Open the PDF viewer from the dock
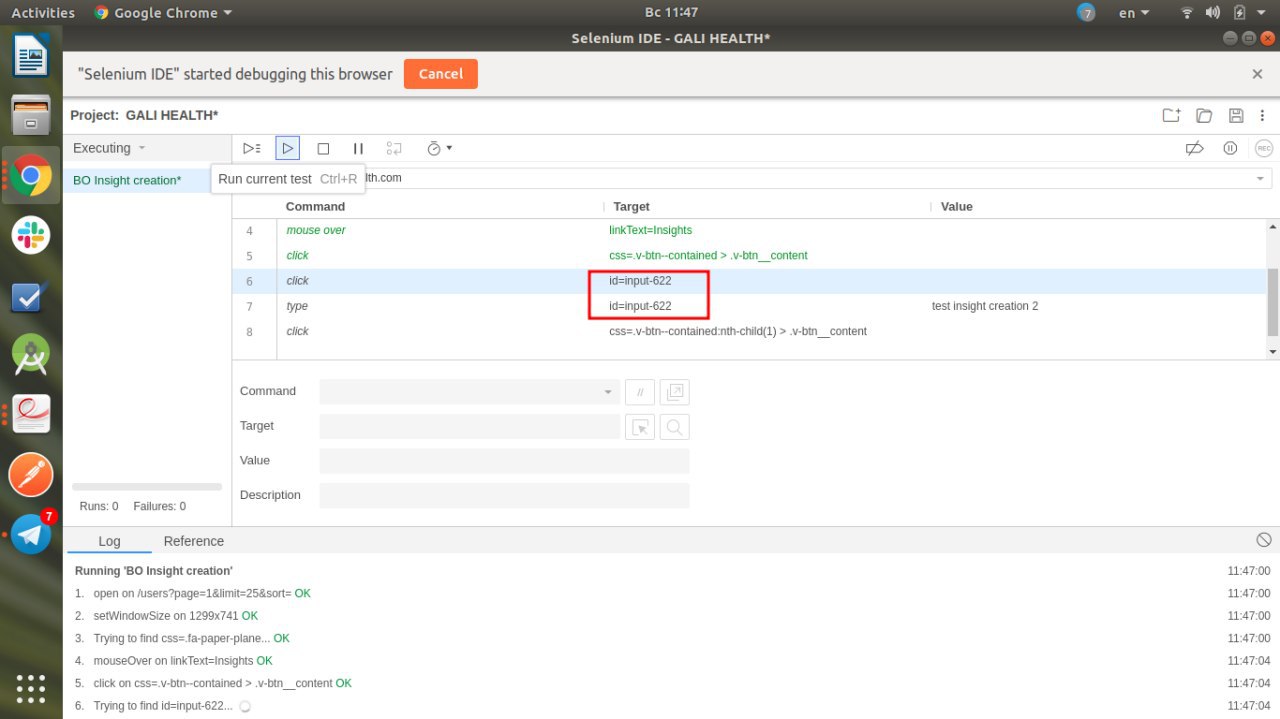This screenshot has width=1280, height=719. pyautogui.click(x=31, y=414)
